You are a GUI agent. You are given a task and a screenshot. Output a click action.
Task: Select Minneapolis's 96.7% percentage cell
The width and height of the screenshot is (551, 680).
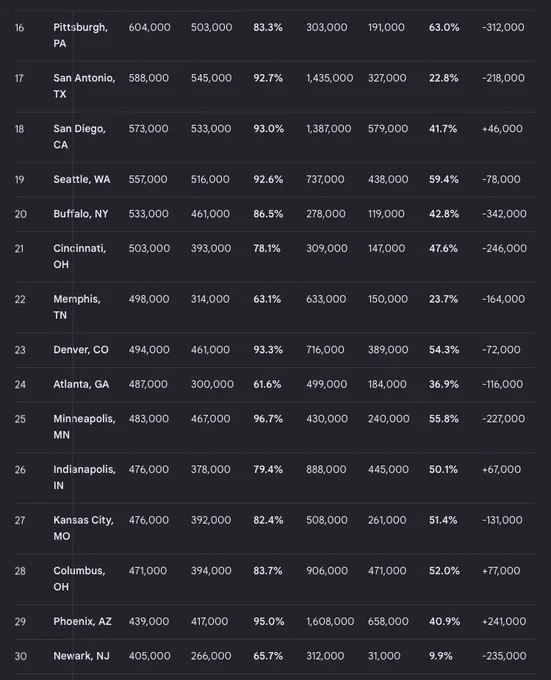tap(268, 419)
